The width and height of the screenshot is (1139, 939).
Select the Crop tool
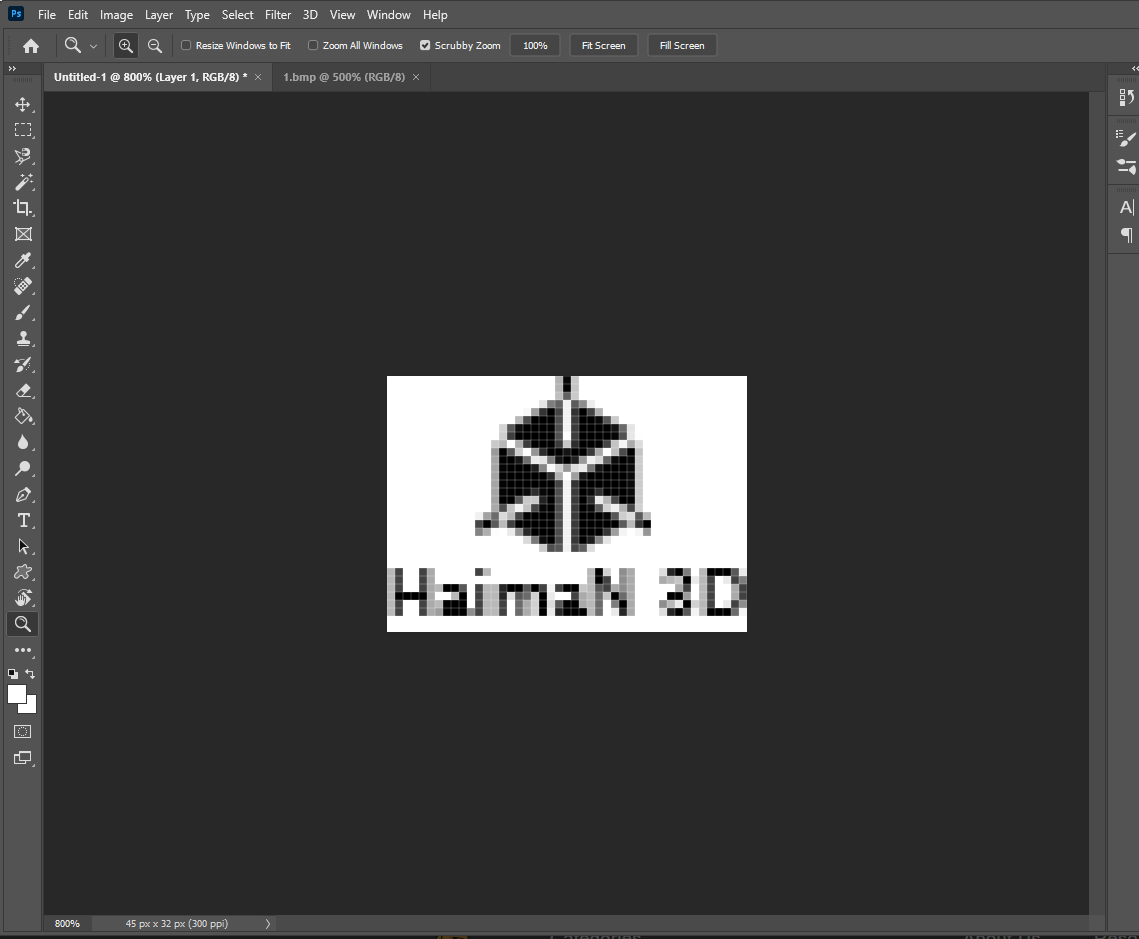[23, 208]
